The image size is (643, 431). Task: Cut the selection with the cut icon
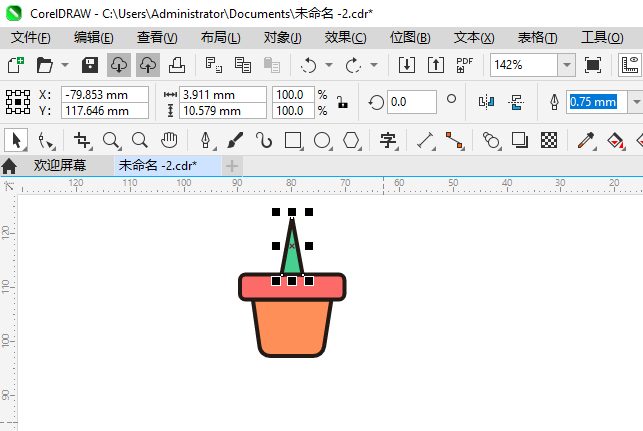tap(214, 65)
